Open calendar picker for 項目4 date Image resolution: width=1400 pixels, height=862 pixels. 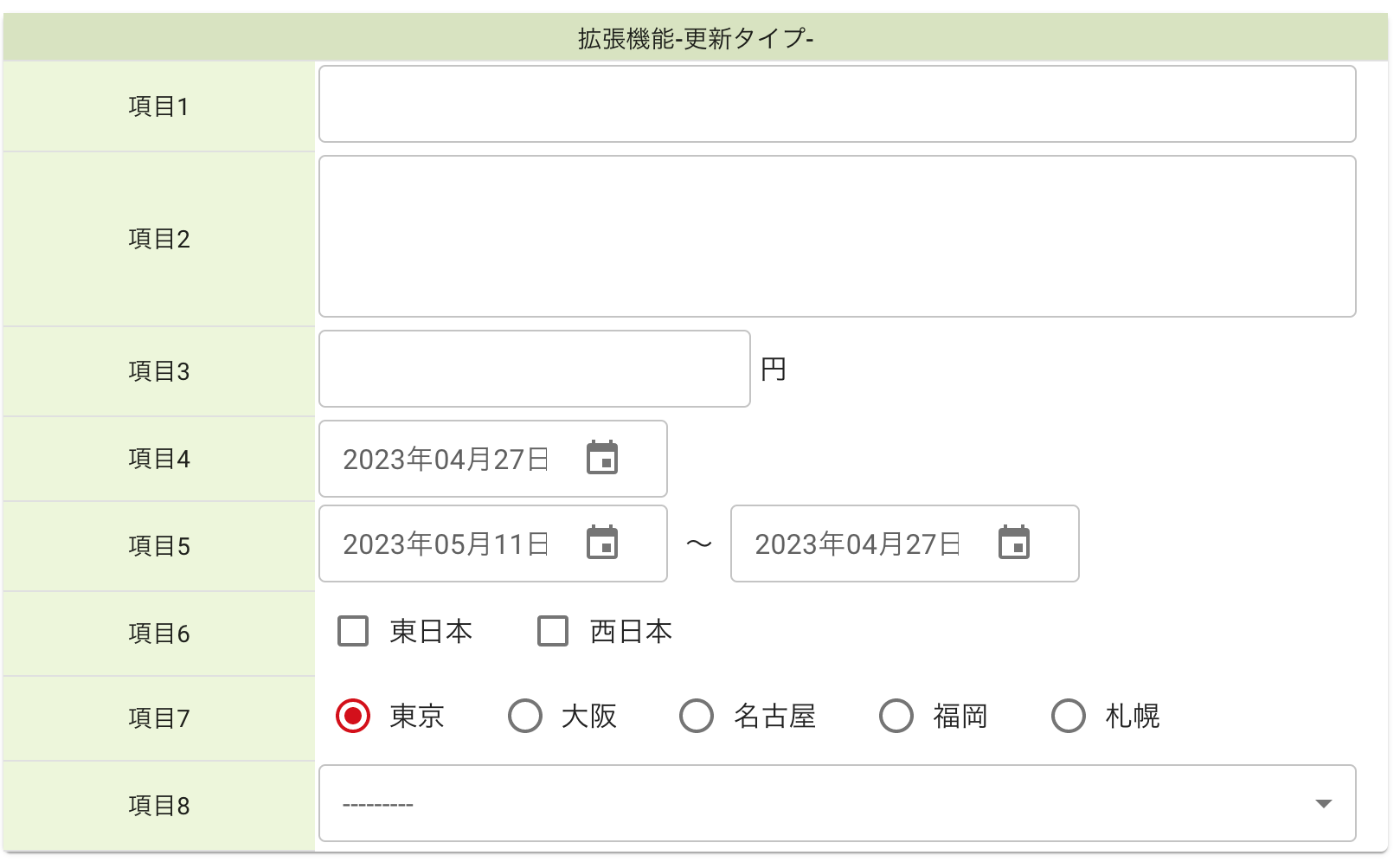602,458
